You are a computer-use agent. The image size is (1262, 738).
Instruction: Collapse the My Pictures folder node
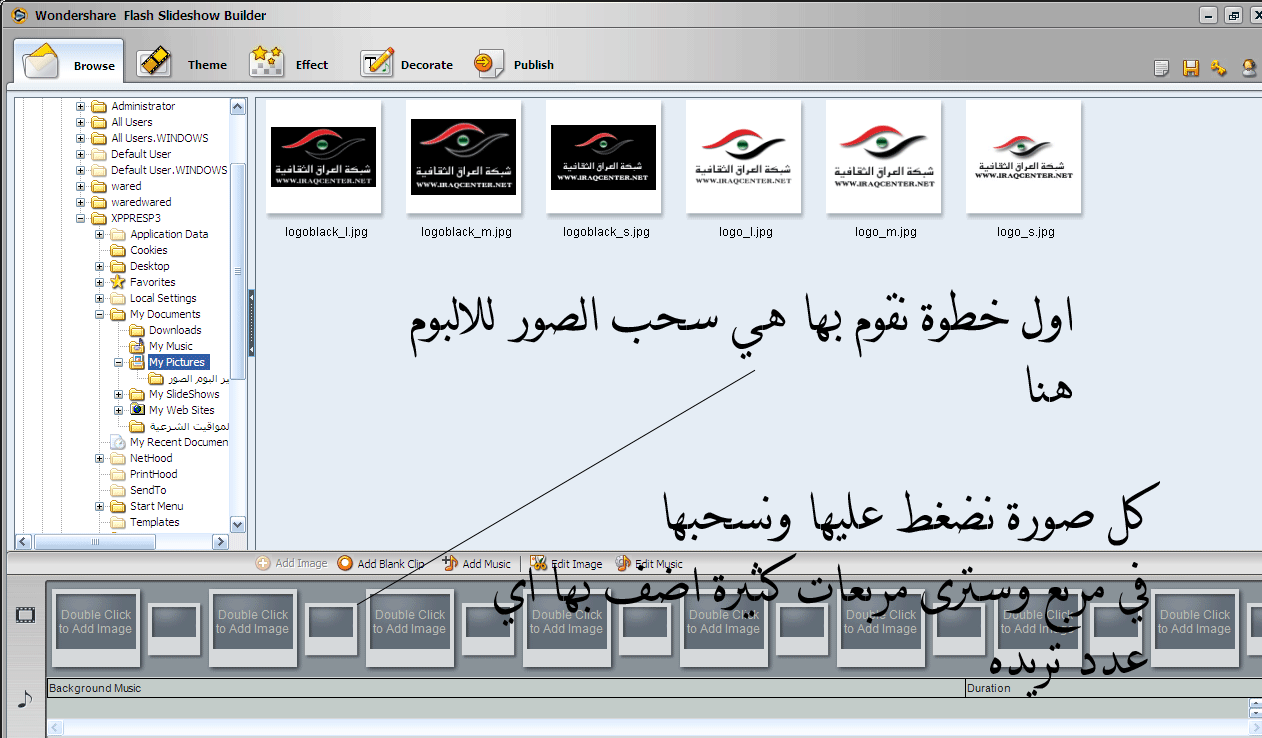(x=119, y=362)
